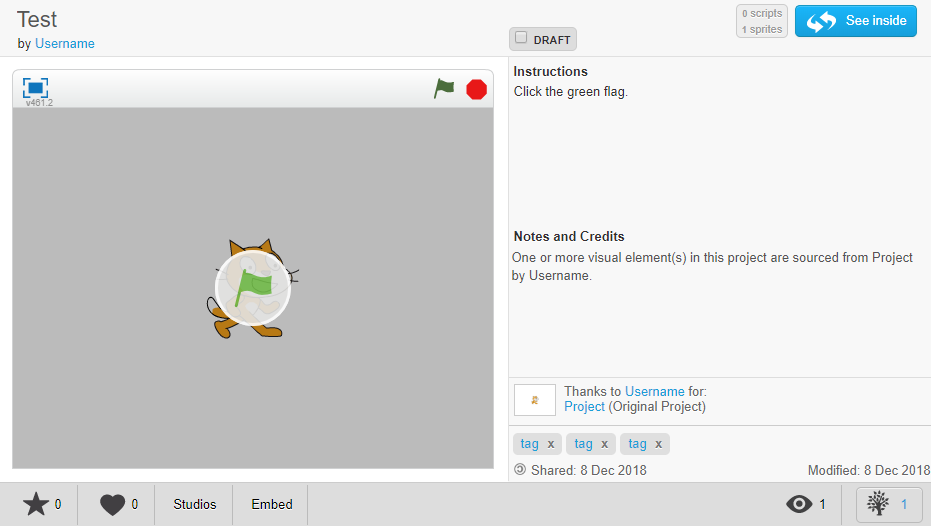
Task: Click the eye views icon
Action: point(799,504)
